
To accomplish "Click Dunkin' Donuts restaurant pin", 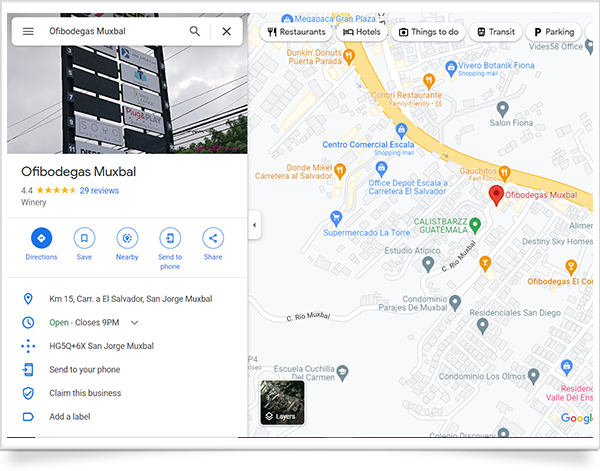I will (x=349, y=57).
